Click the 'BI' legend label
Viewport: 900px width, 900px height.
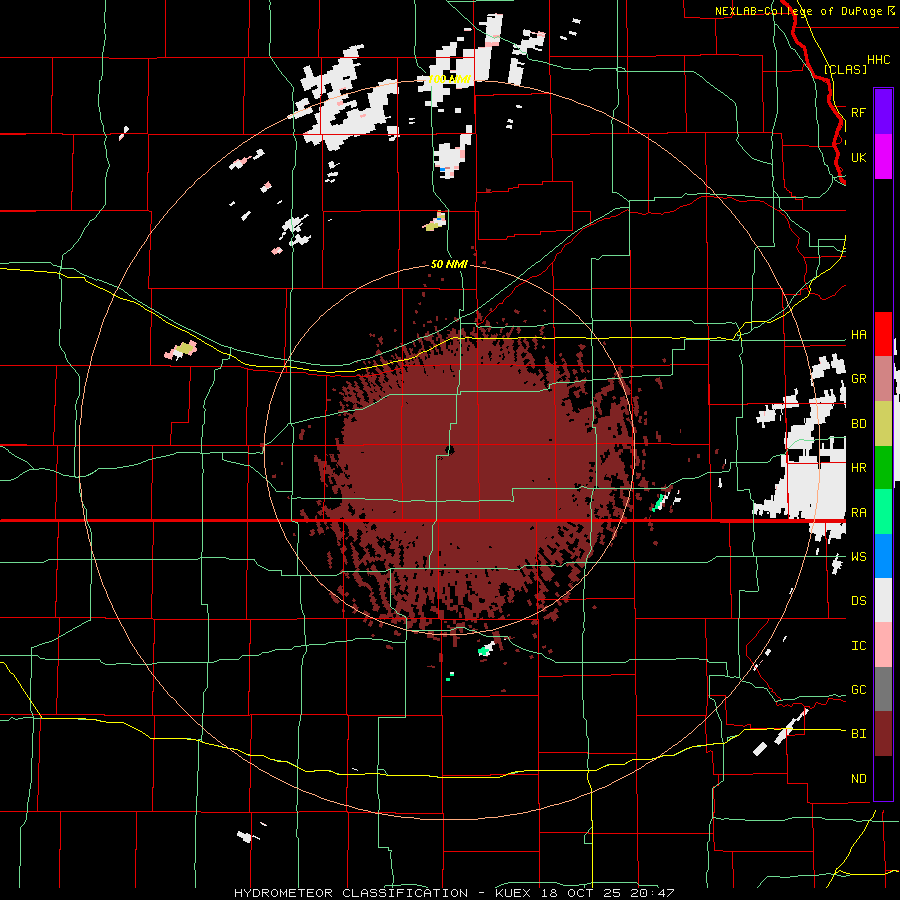pyautogui.click(x=858, y=734)
